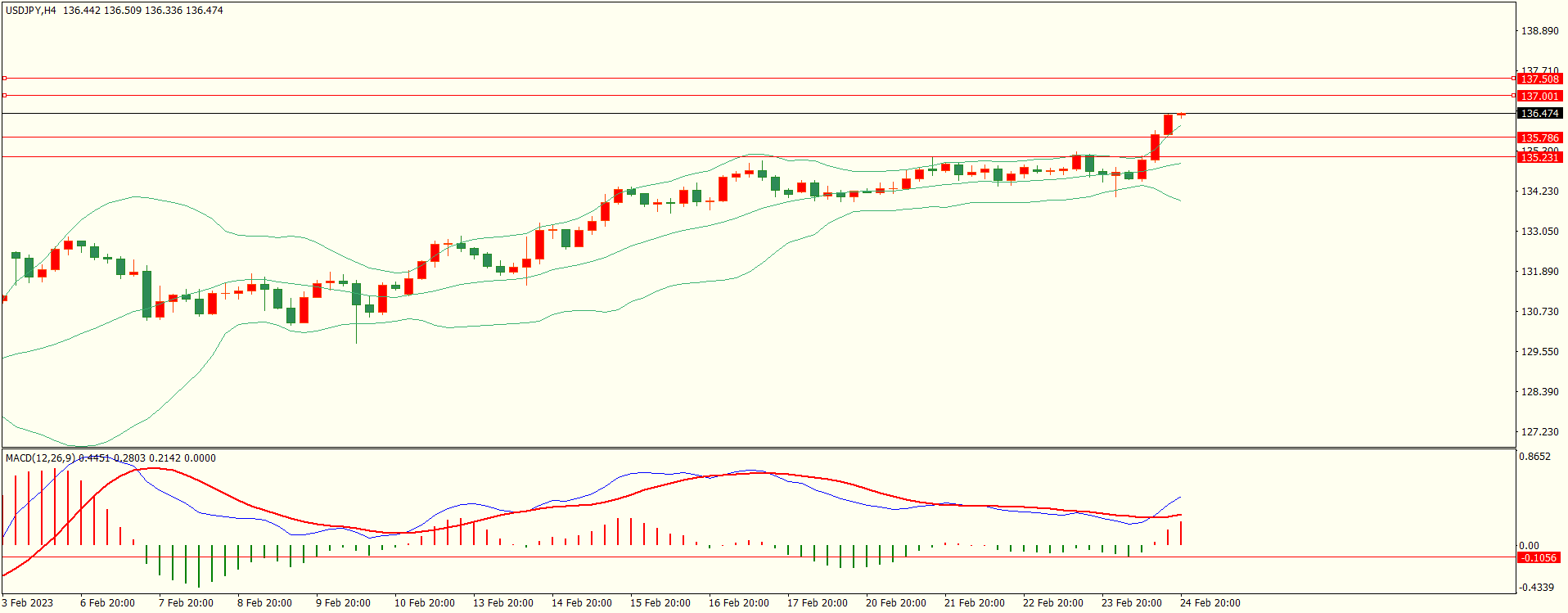Screen dimensions: 1568x613
Task: Click the 8 Feb 20:00 time label
Action: (264, 603)
